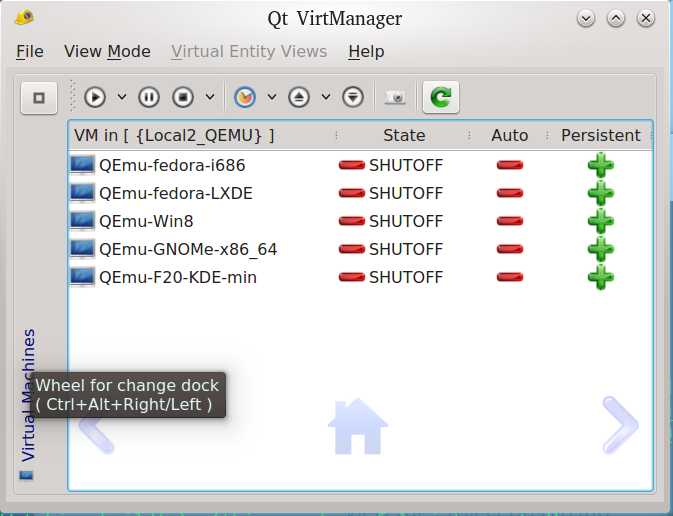Click green Persistent plus for QEmu-fedora-LXDE
Screen dimensions: 673x516
(601, 193)
